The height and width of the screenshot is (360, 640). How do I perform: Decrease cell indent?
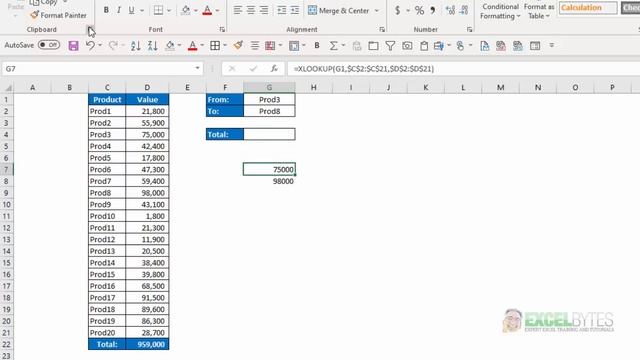click(x=281, y=10)
